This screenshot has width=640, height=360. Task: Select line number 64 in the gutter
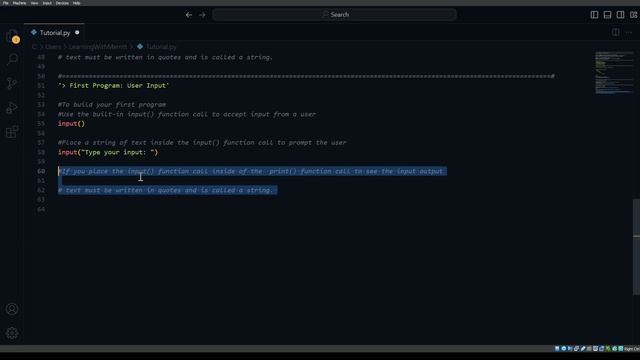(41, 209)
